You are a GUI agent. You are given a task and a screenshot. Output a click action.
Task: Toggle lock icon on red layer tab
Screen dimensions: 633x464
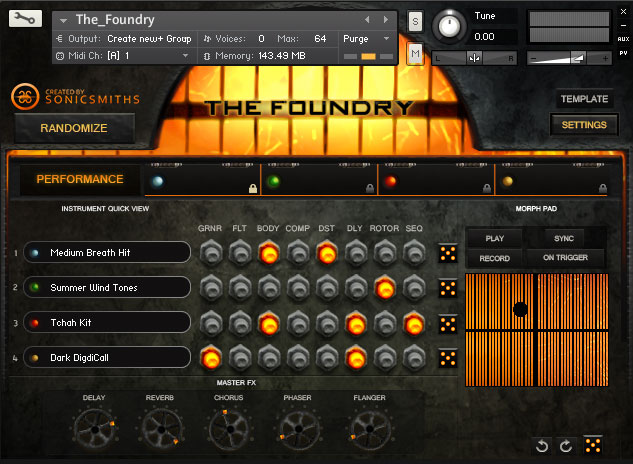pyautogui.click(x=487, y=188)
